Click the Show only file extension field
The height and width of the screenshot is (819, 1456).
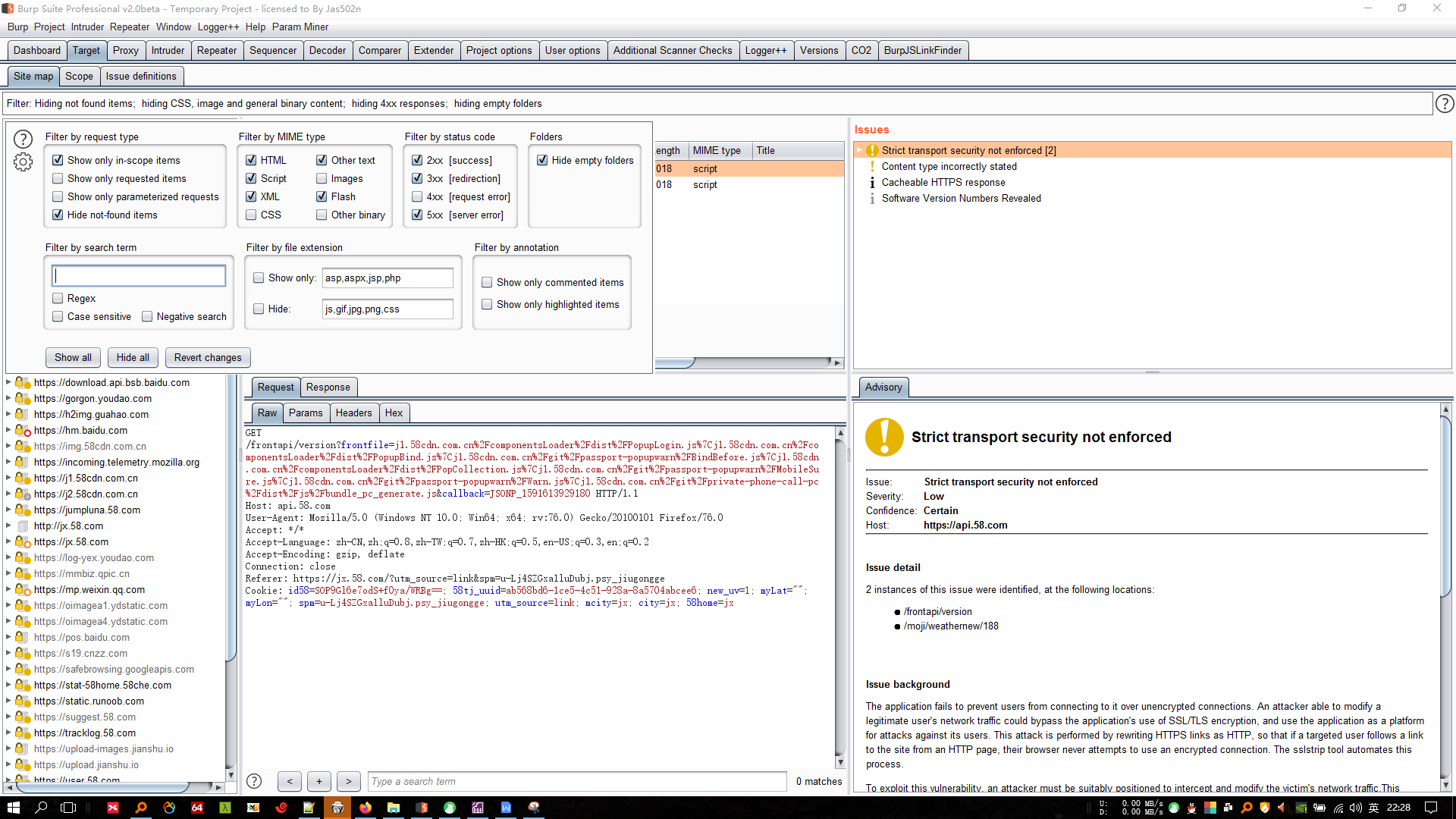point(388,278)
